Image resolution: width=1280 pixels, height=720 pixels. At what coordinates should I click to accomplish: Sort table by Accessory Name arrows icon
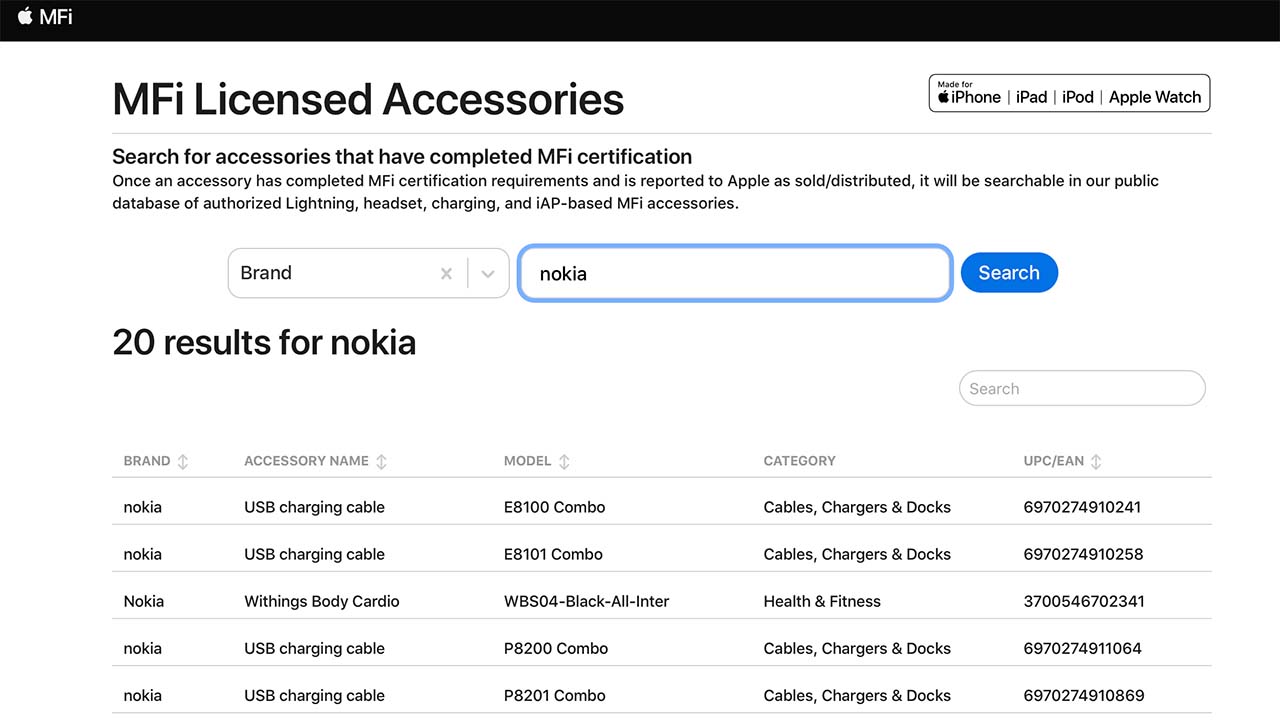pyautogui.click(x=381, y=461)
